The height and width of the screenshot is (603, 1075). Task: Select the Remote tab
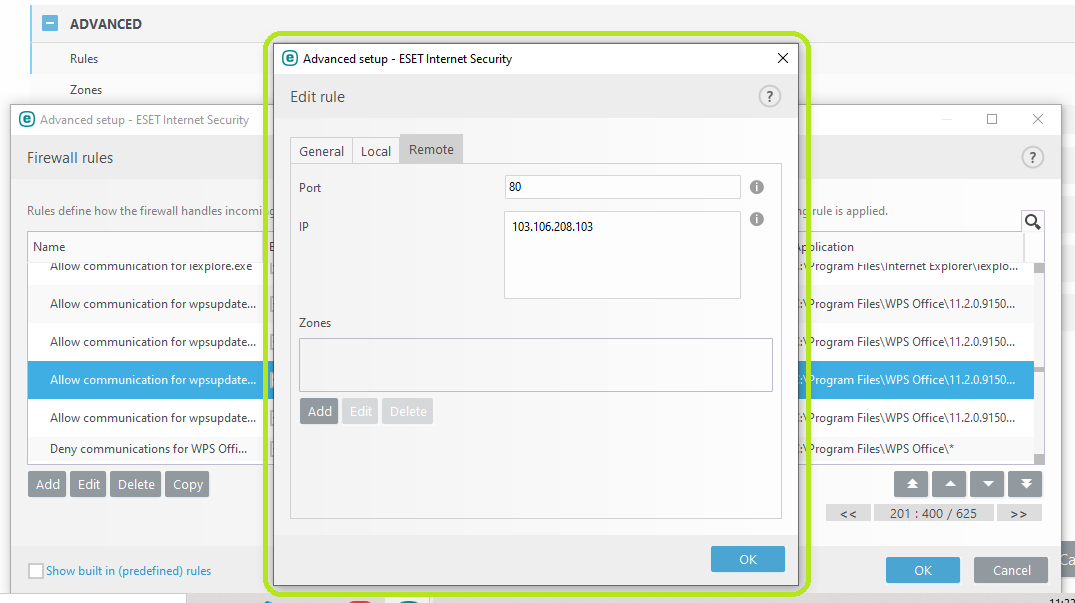pos(431,149)
